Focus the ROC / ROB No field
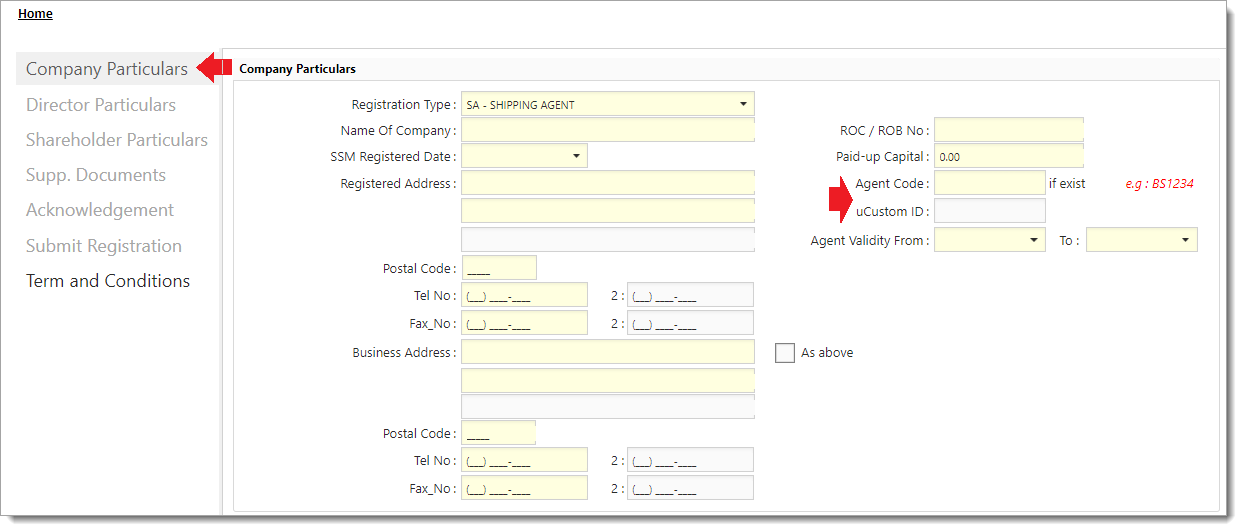Screen dimensions: 1242x531 tap(1008, 130)
